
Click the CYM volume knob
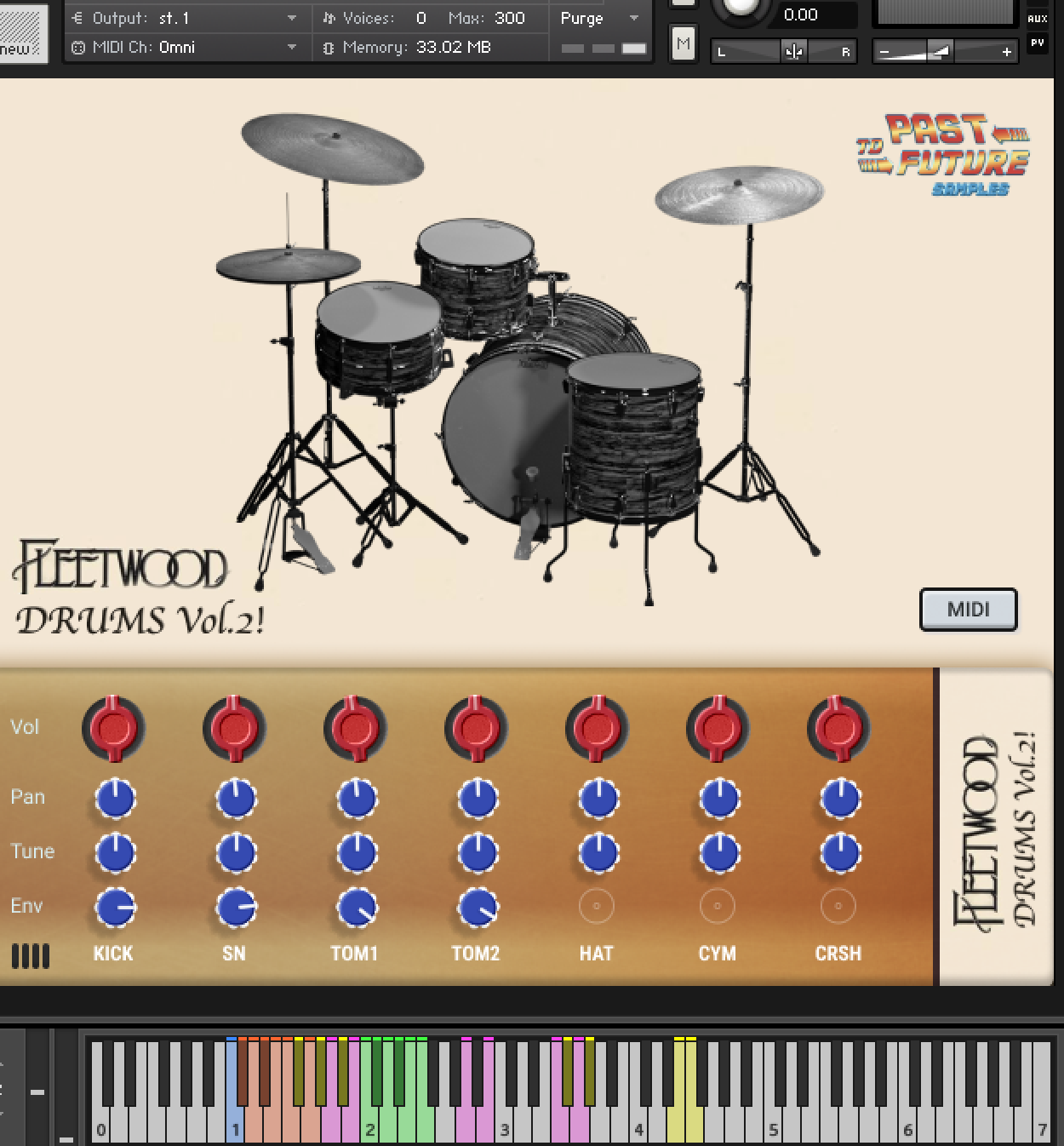[718, 729]
